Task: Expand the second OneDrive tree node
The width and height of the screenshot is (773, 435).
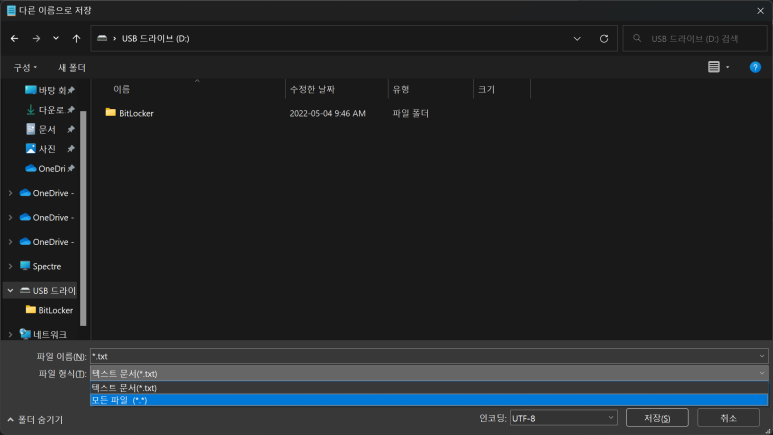Action: click(x=10, y=218)
